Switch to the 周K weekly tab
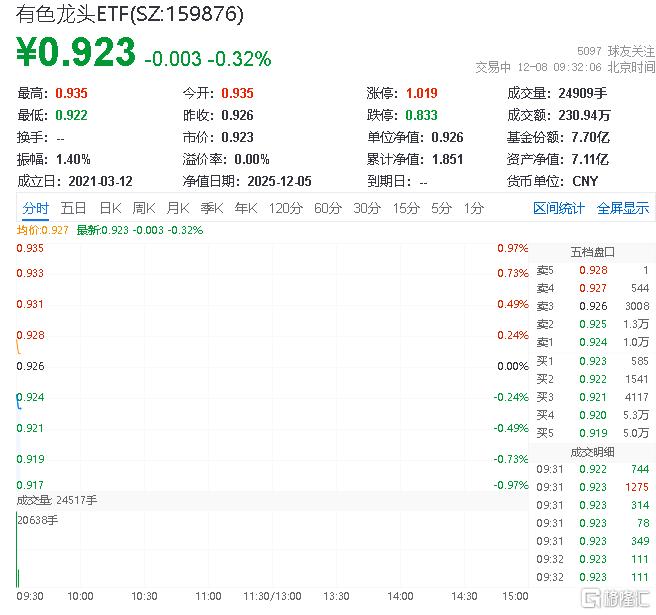This screenshot has width=656, height=615. tap(144, 208)
